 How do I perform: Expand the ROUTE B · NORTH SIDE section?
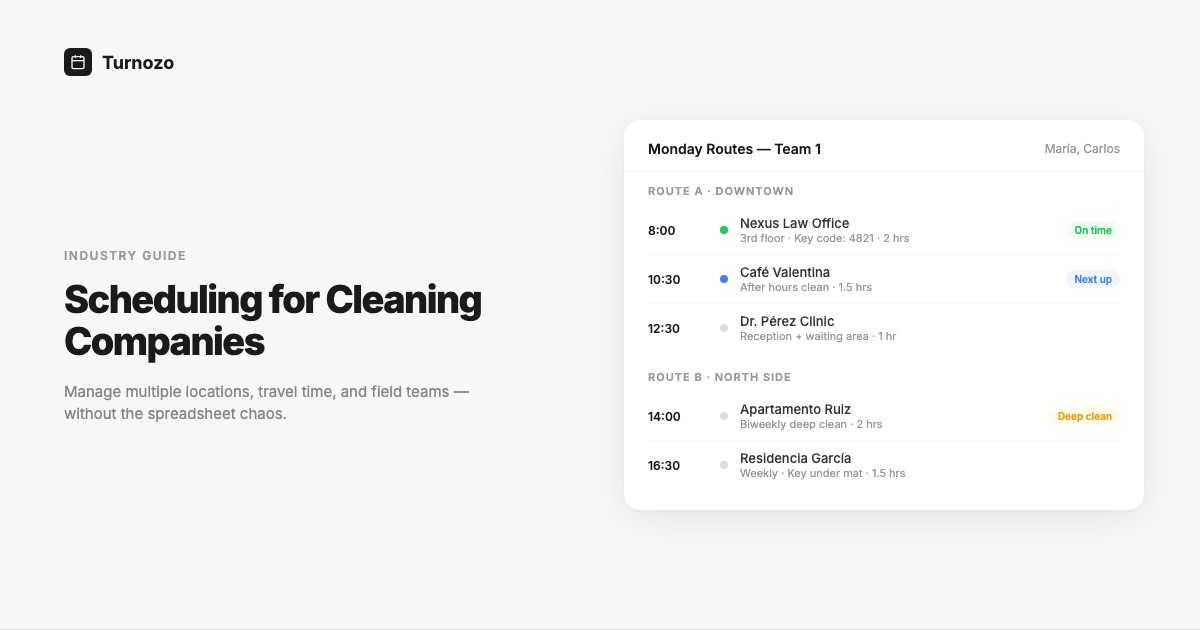point(719,377)
